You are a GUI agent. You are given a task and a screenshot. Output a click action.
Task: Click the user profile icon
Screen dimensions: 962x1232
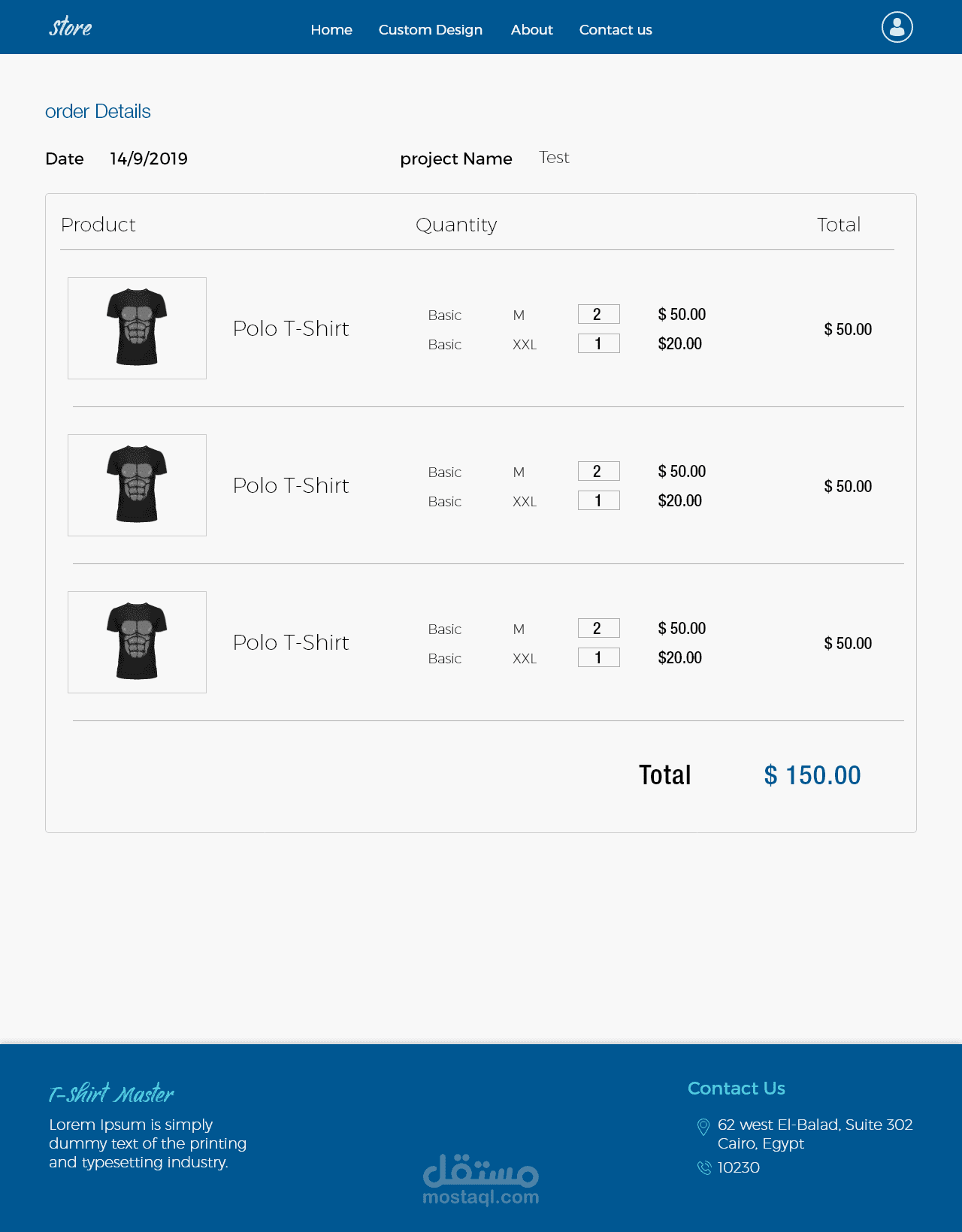pyautogui.click(x=897, y=27)
